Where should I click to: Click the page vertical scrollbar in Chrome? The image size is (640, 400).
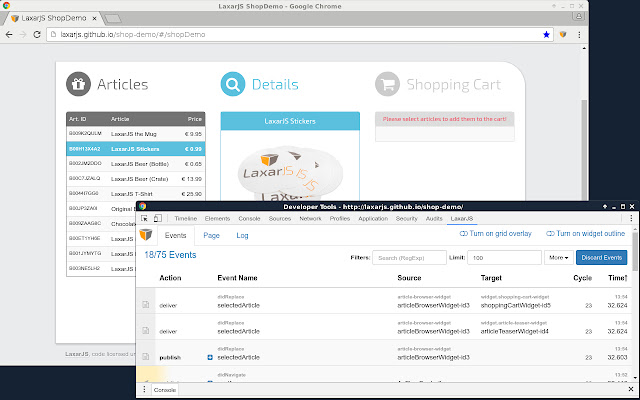584,151
